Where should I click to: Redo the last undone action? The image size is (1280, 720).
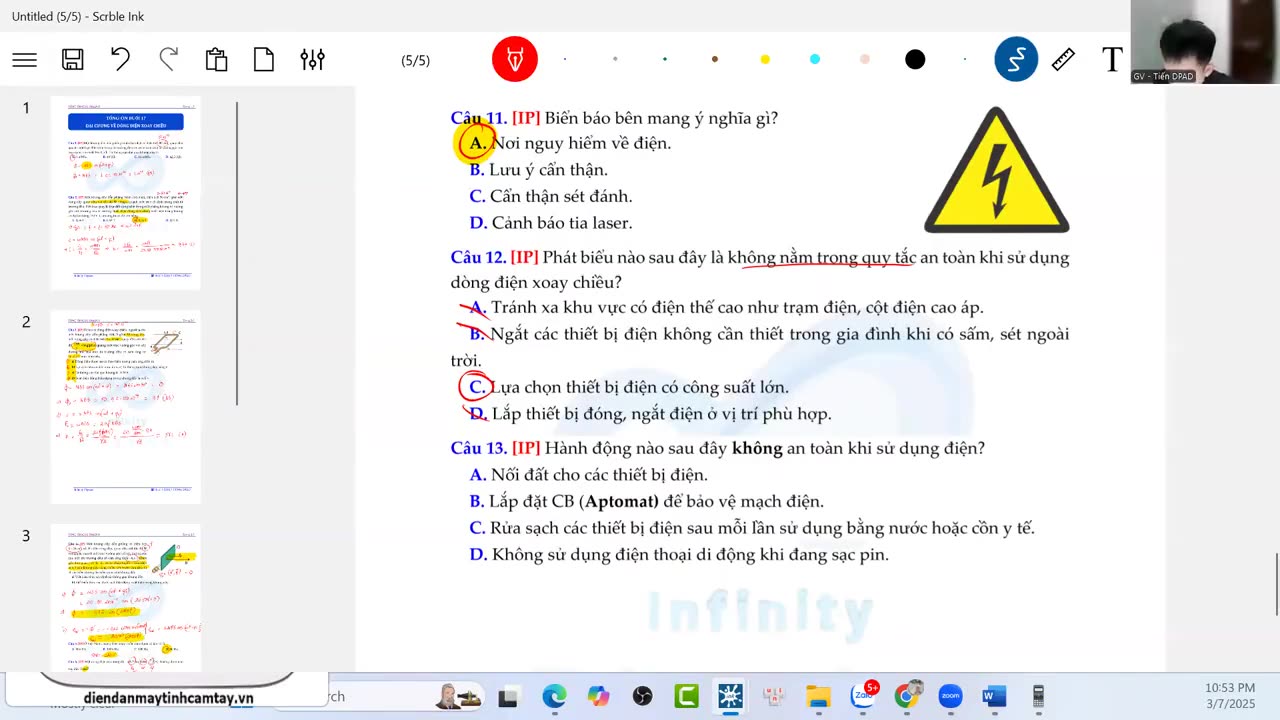tap(169, 60)
